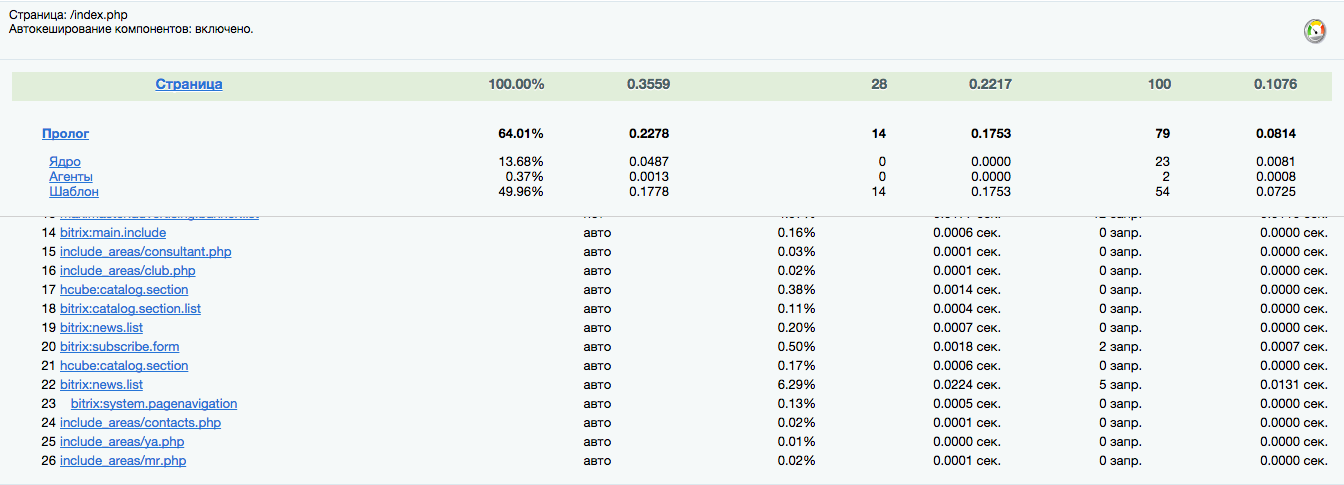Click the Ядро link
The width and height of the screenshot is (1344, 485).
coord(65,161)
